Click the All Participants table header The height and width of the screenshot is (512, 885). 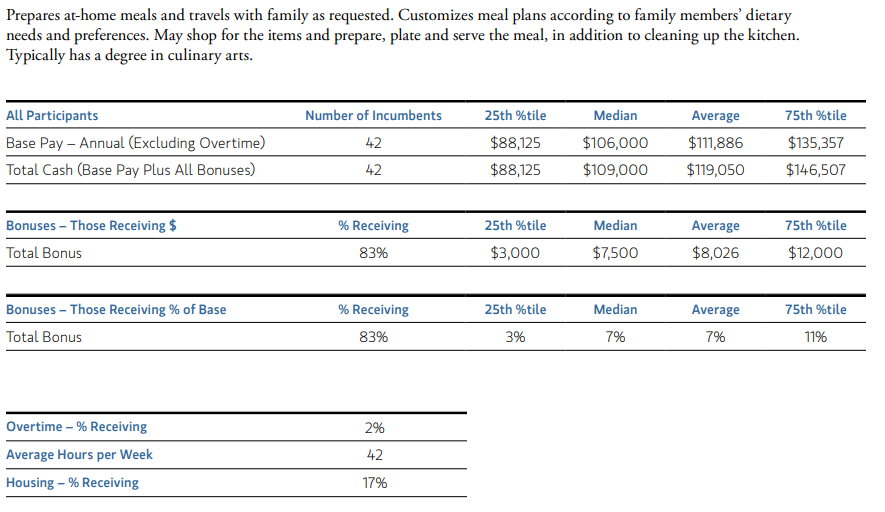52,116
